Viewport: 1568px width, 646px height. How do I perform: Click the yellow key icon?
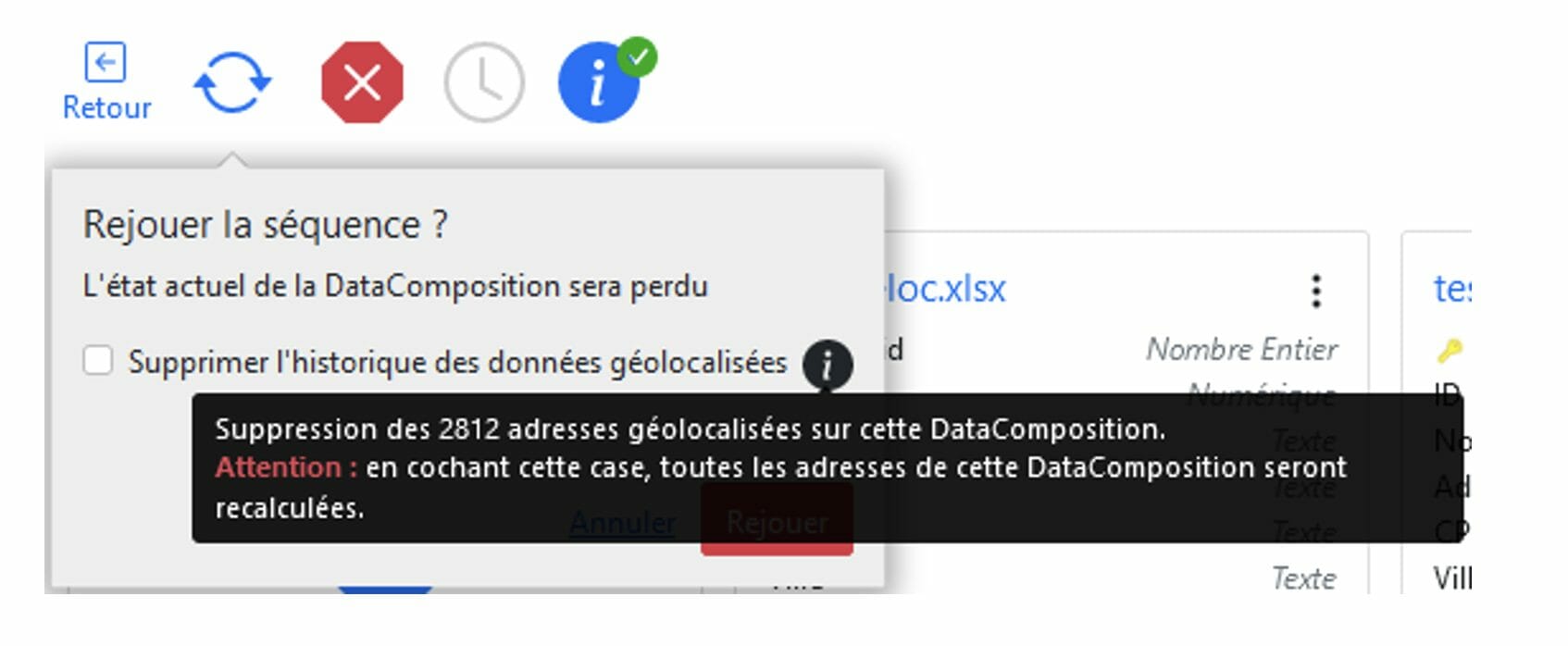pos(1449,350)
